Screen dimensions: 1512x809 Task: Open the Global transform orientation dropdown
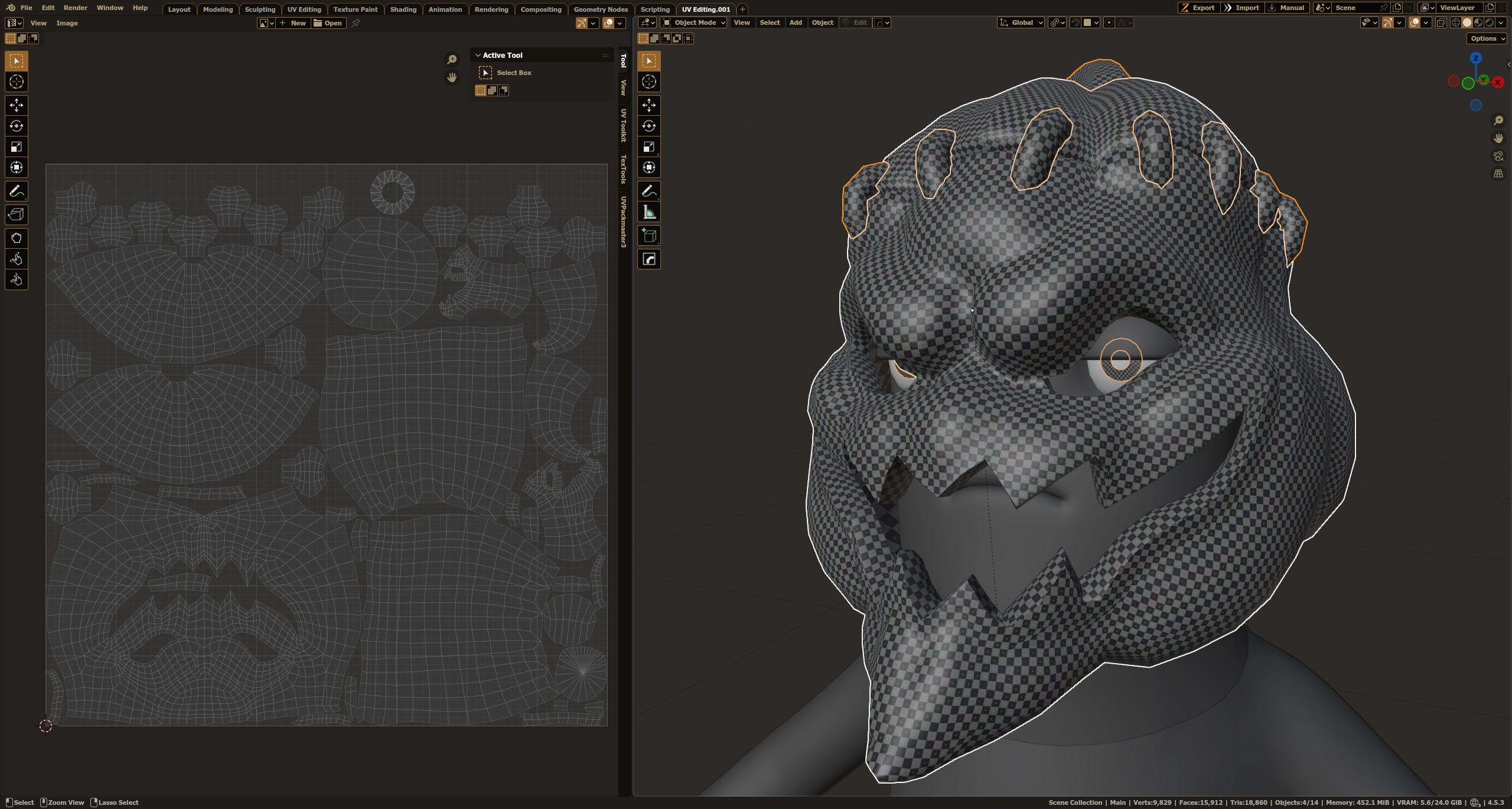pyautogui.click(x=1021, y=22)
